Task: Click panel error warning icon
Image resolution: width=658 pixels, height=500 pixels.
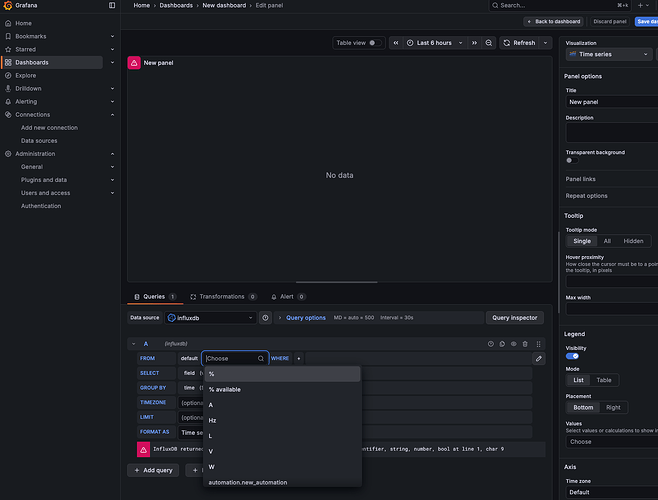Action: pos(134,63)
